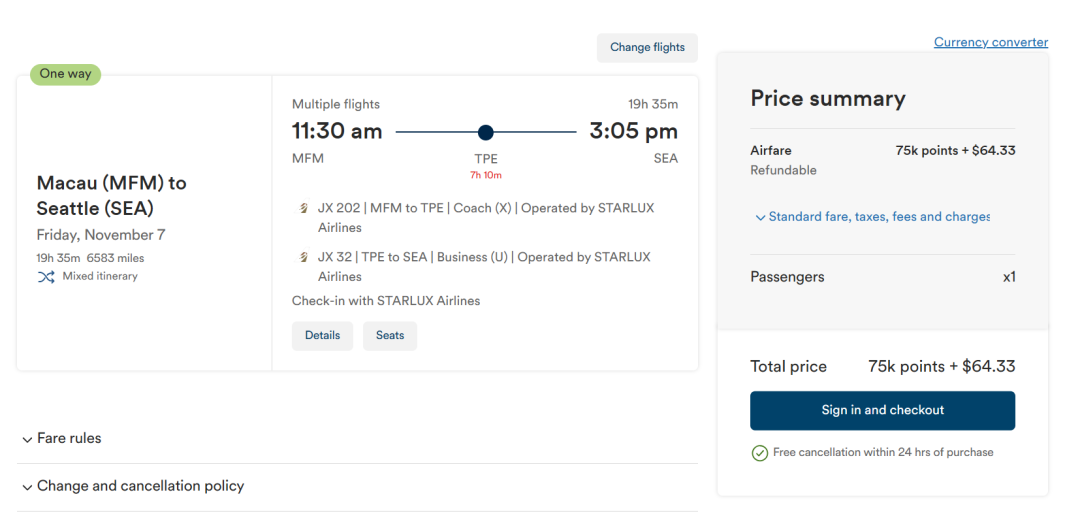1080x522 pixels.
Task: Select the TPE layover dot on timeline
Action: 486,132
